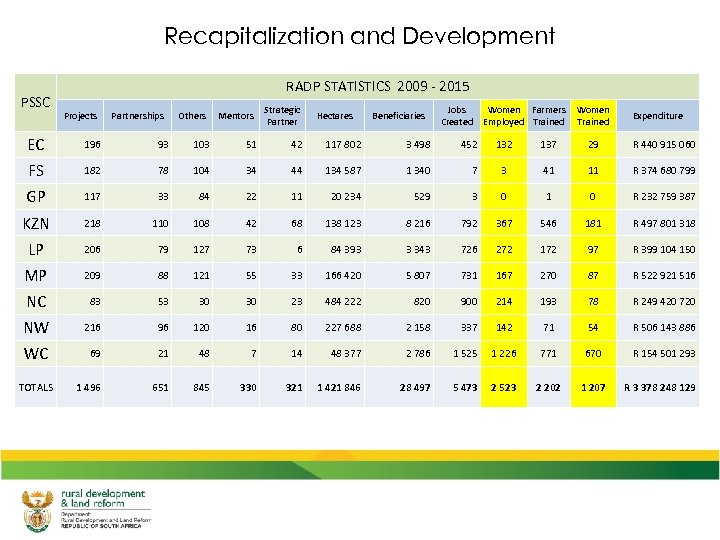The width and height of the screenshot is (720, 540).
Task: Click the TOTALS row label
Action: coord(36,388)
